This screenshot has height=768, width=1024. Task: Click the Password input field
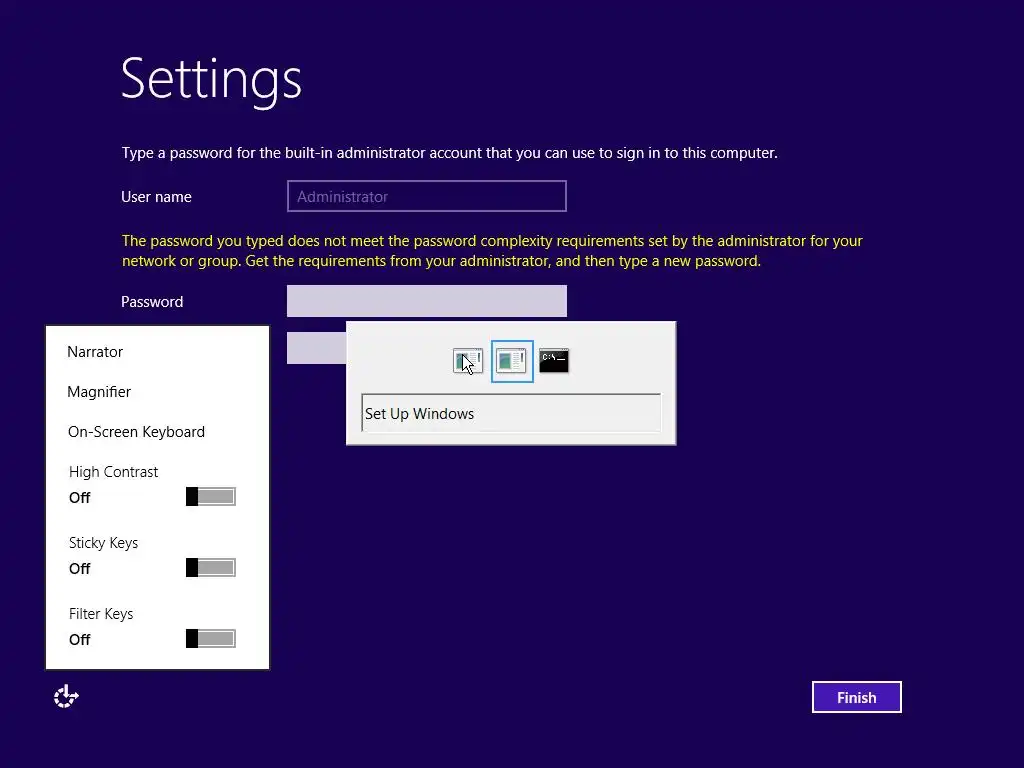pos(426,301)
